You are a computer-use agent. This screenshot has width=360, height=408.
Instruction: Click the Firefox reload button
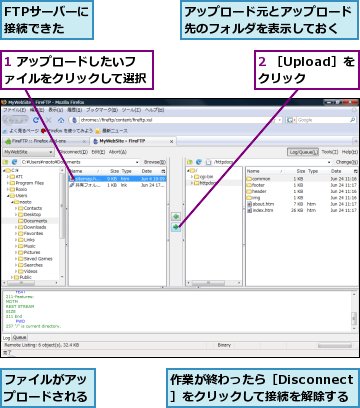pos(36,120)
